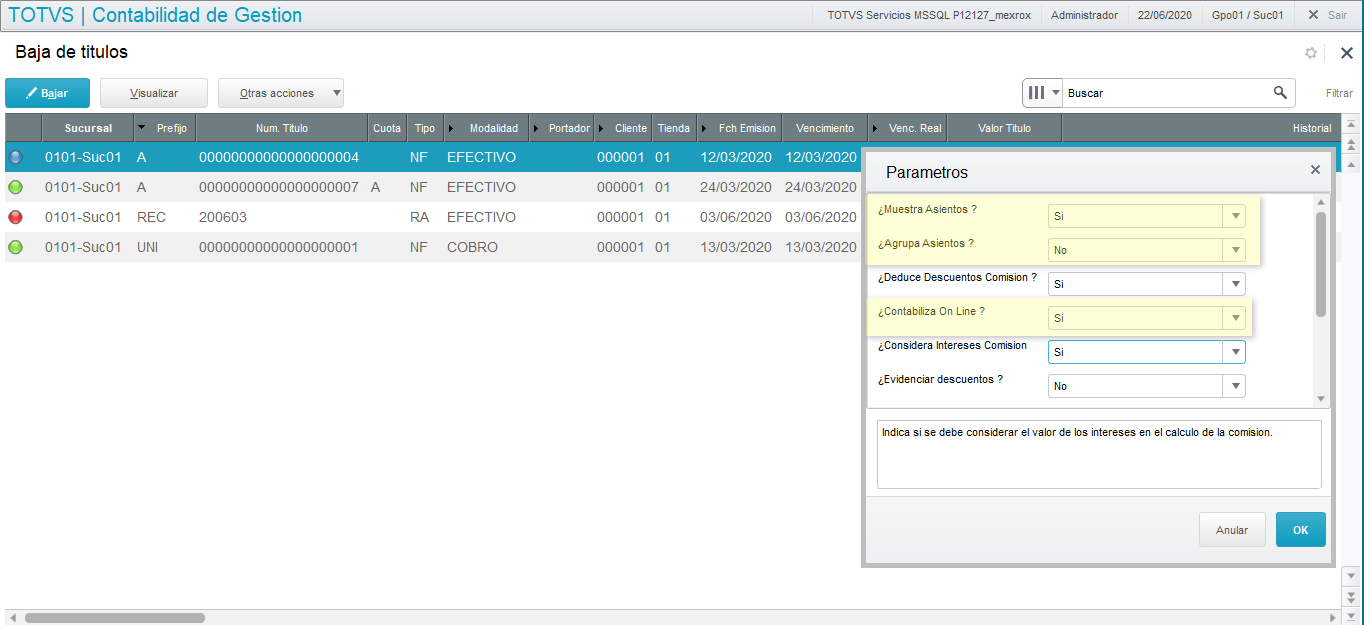
Task: Click the Buscar search field
Action: point(1164,93)
